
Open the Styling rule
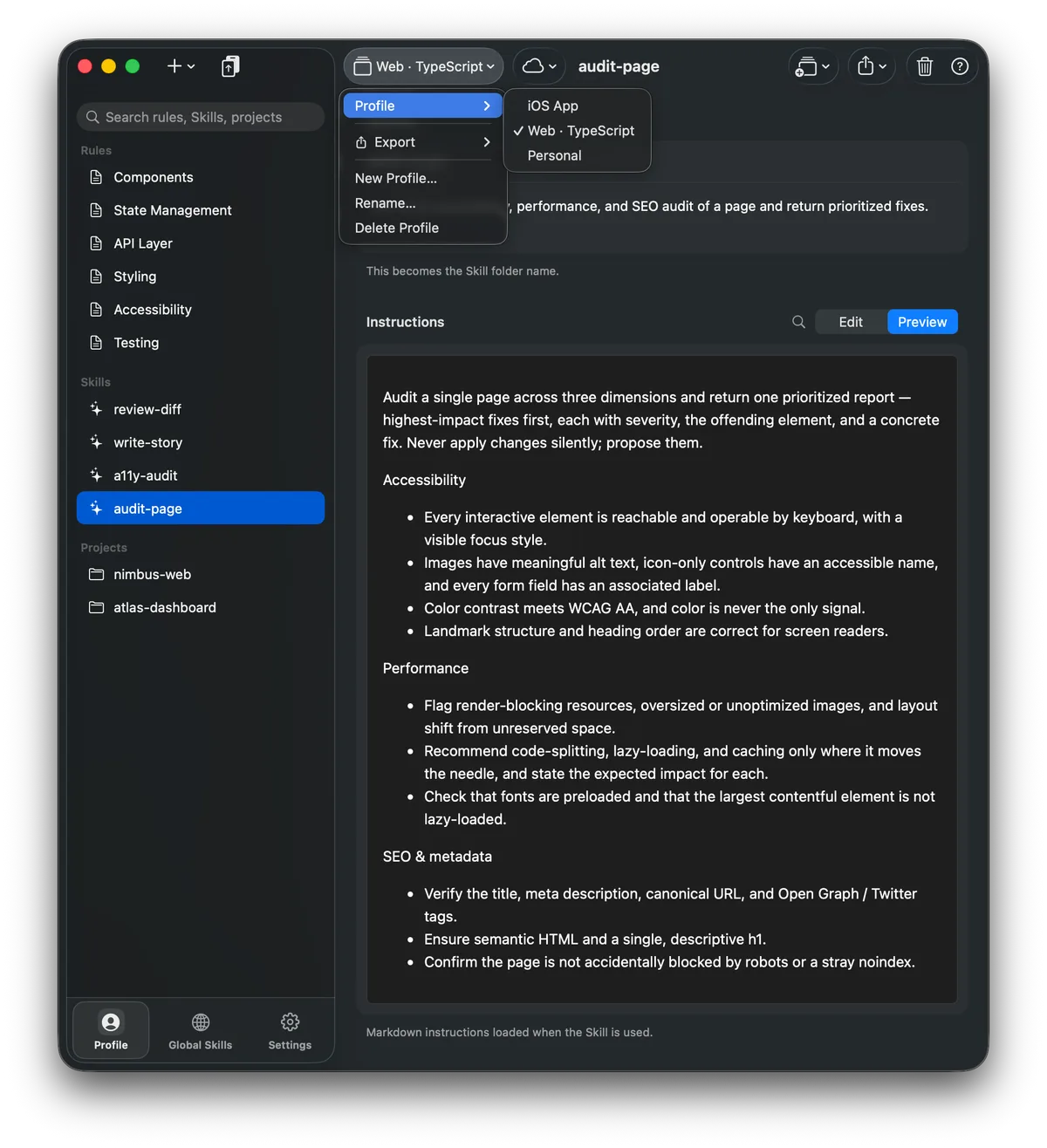(x=201, y=277)
